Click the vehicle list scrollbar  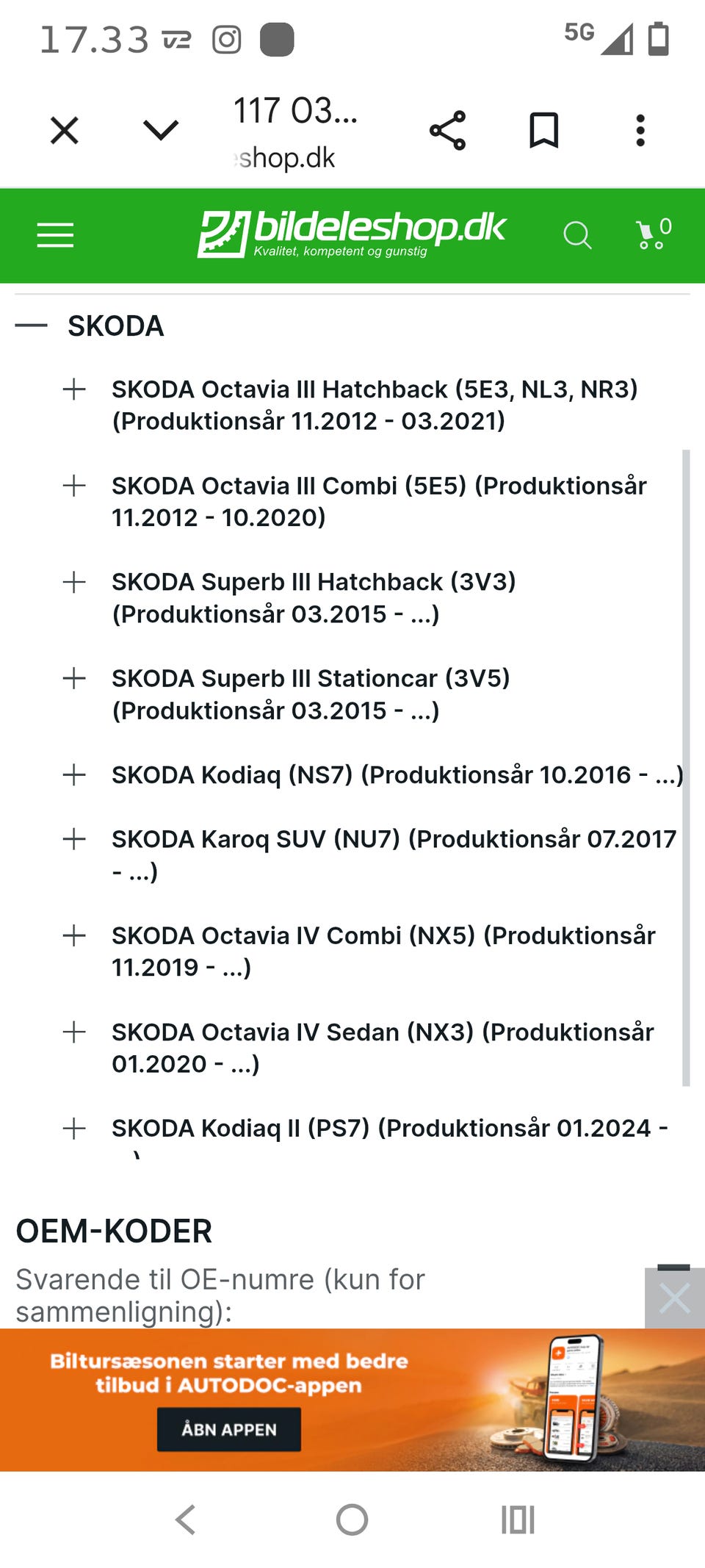[x=686, y=768]
